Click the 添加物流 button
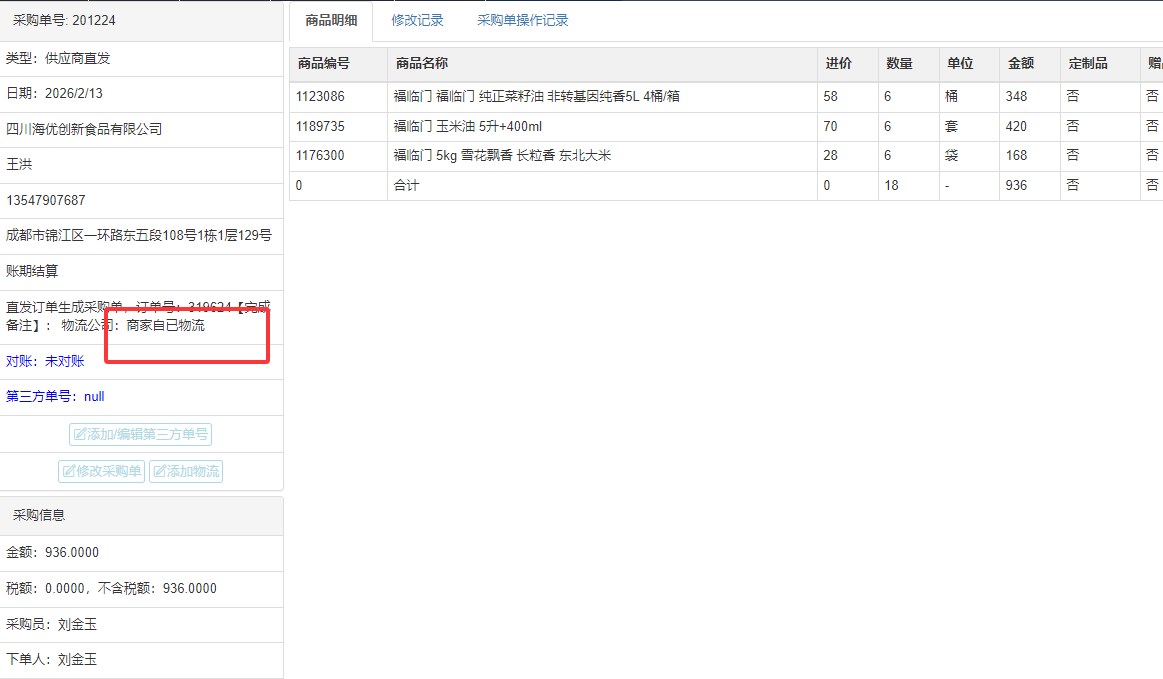Image resolution: width=1163 pixels, height=679 pixels. point(186,471)
